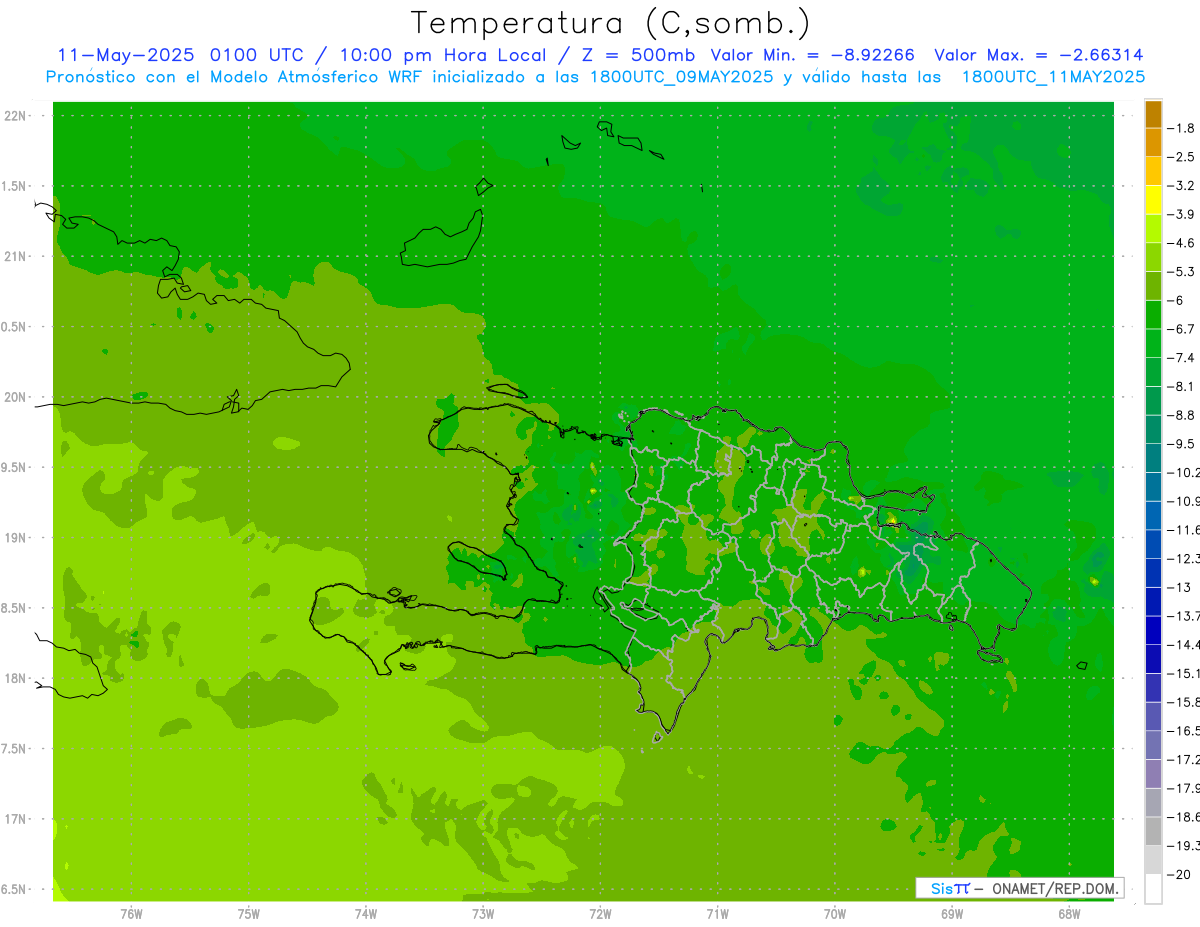Screen dimensions: 1200x927
Task: Click the 69W longitude axis label
Action: [x=952, y=913]
